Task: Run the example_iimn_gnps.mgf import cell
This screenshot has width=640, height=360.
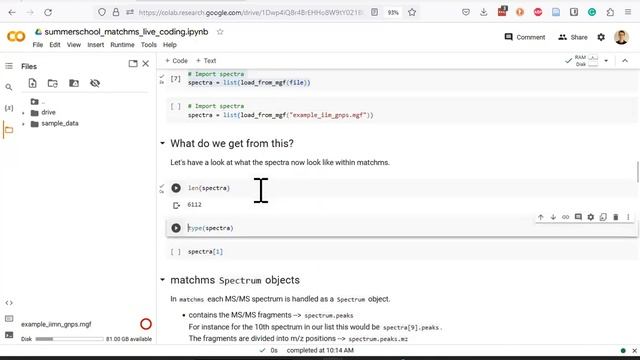Action: coord(176,107)
